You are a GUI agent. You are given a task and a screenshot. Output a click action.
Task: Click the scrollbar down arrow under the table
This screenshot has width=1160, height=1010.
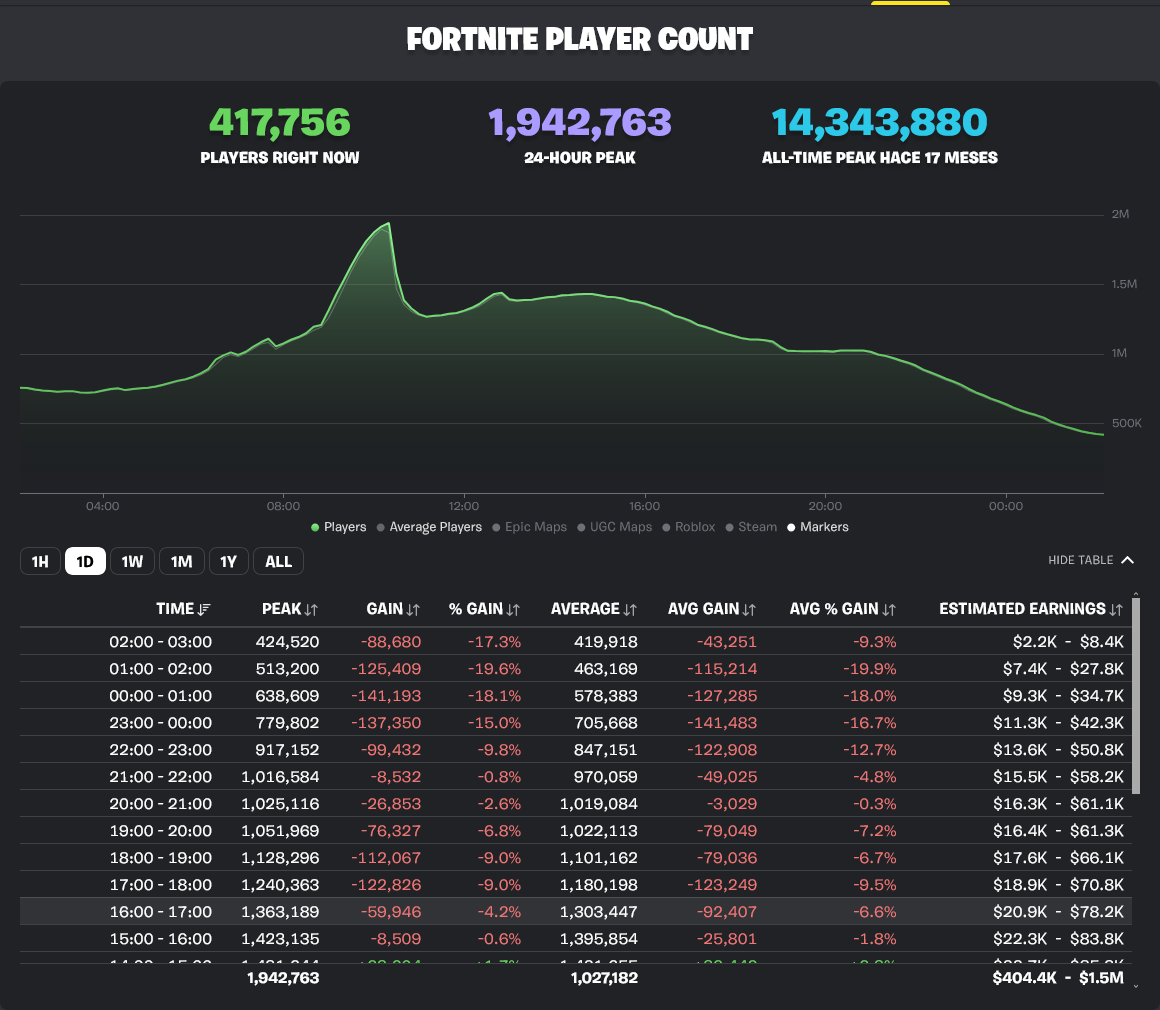click(x=1136, y=986)
